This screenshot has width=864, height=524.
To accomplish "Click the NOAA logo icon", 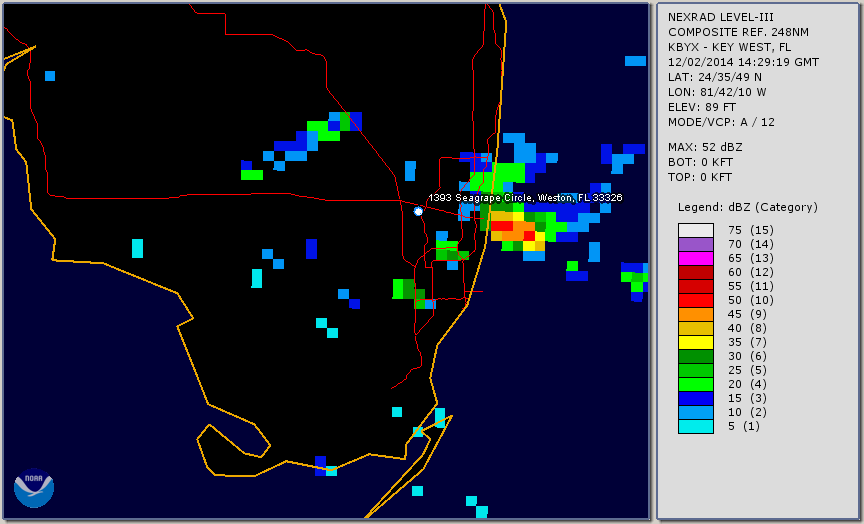I will pos(34,487).
